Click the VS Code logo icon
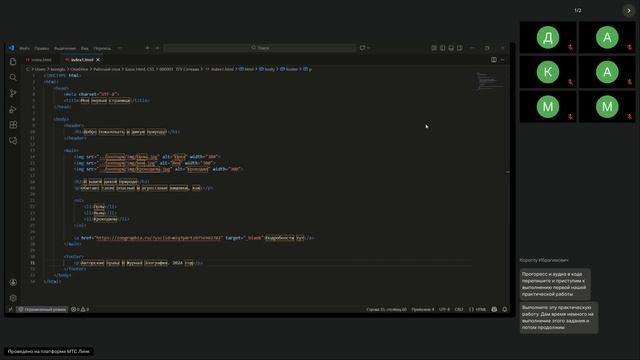This screenshot has width=640, height=360. click(11, 48)
